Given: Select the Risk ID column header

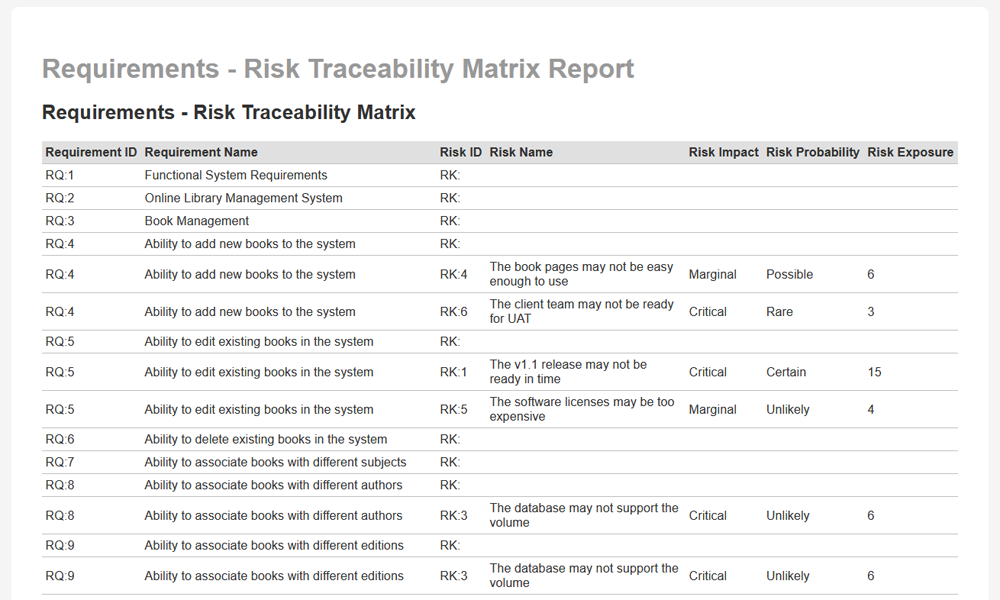Looking at the screenshot, I should pyautogui.click(x=460, y=153).
